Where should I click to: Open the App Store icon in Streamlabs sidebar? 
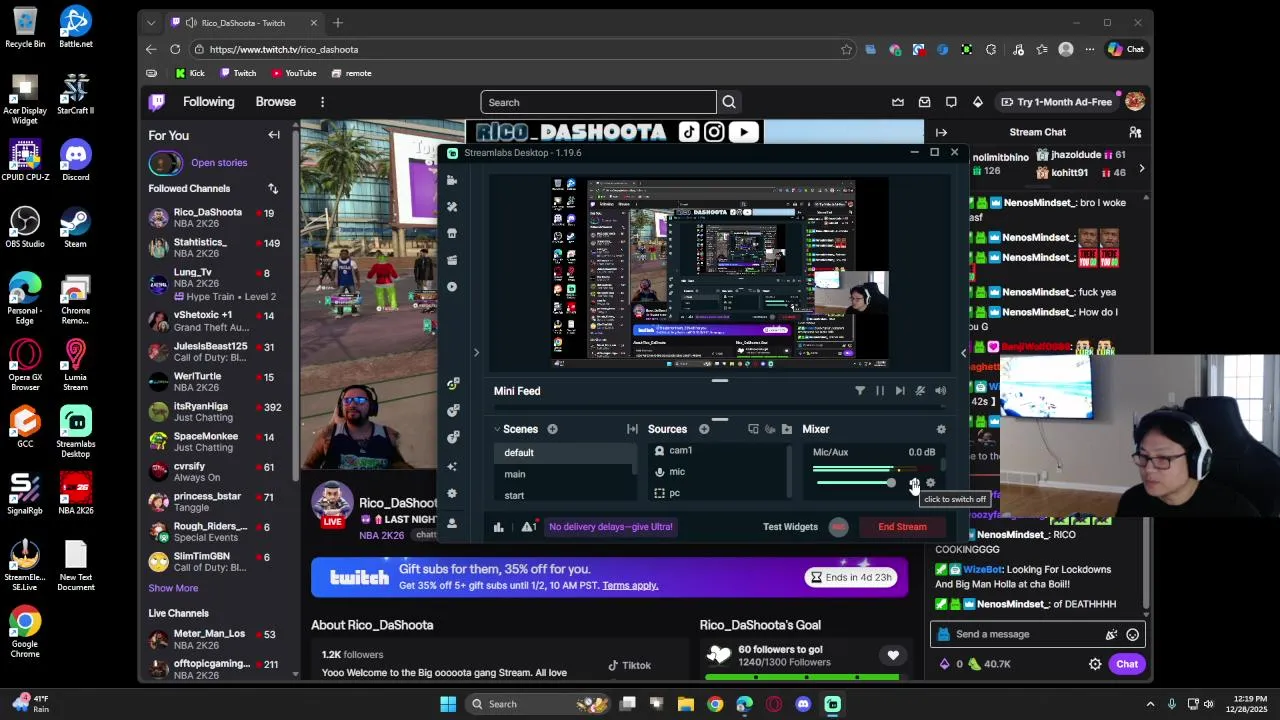tap(452, 233)
